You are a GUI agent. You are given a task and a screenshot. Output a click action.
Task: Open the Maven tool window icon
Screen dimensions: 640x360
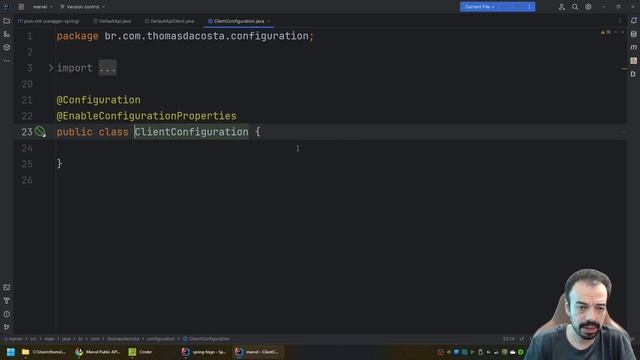point(633,47)
